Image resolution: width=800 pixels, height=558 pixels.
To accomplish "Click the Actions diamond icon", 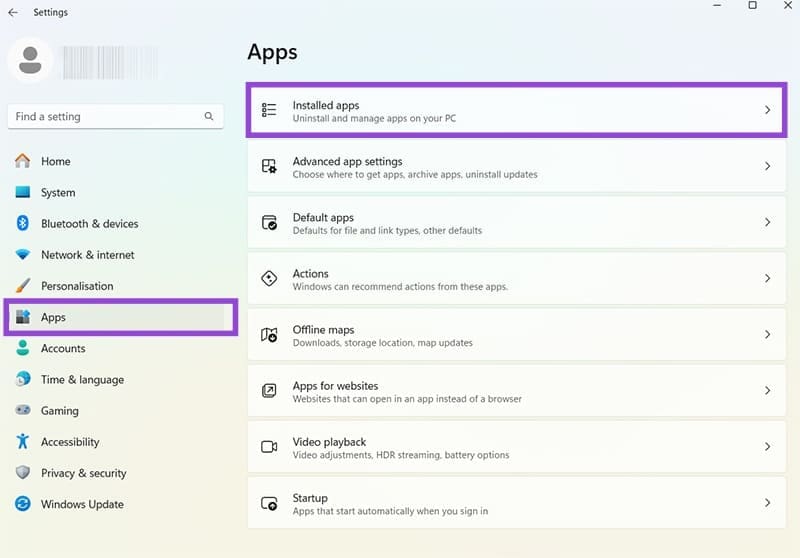I will point(269,278).
